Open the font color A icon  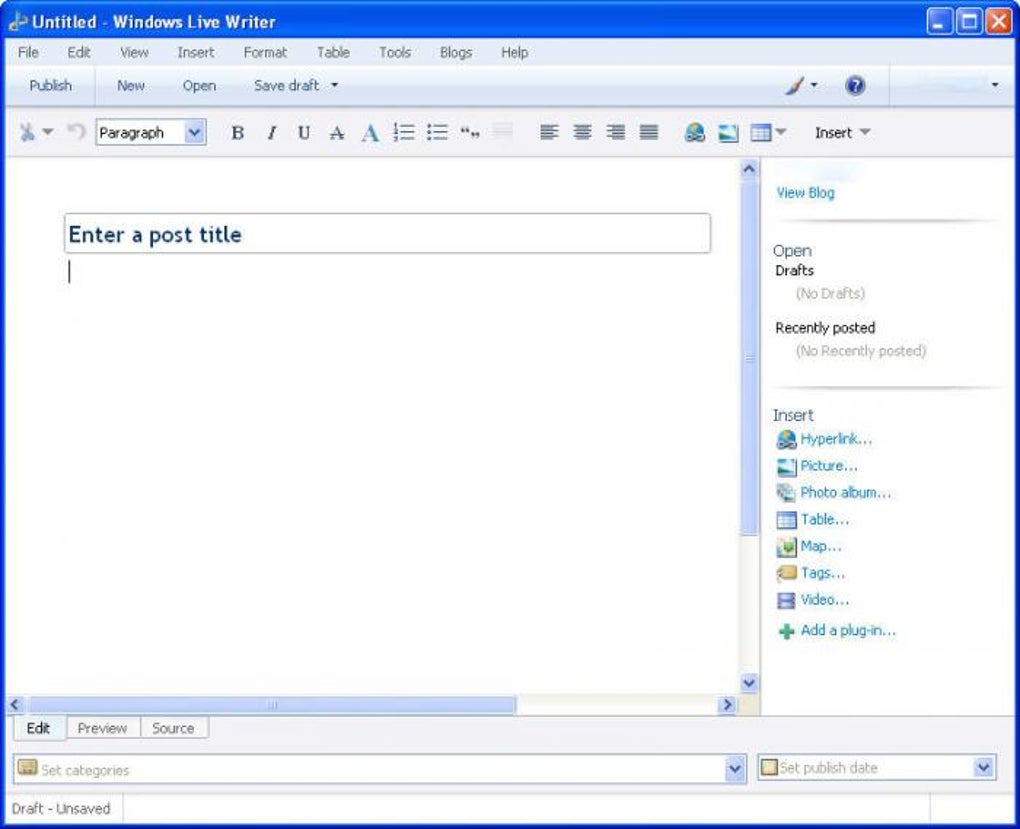tap(370, 133)
